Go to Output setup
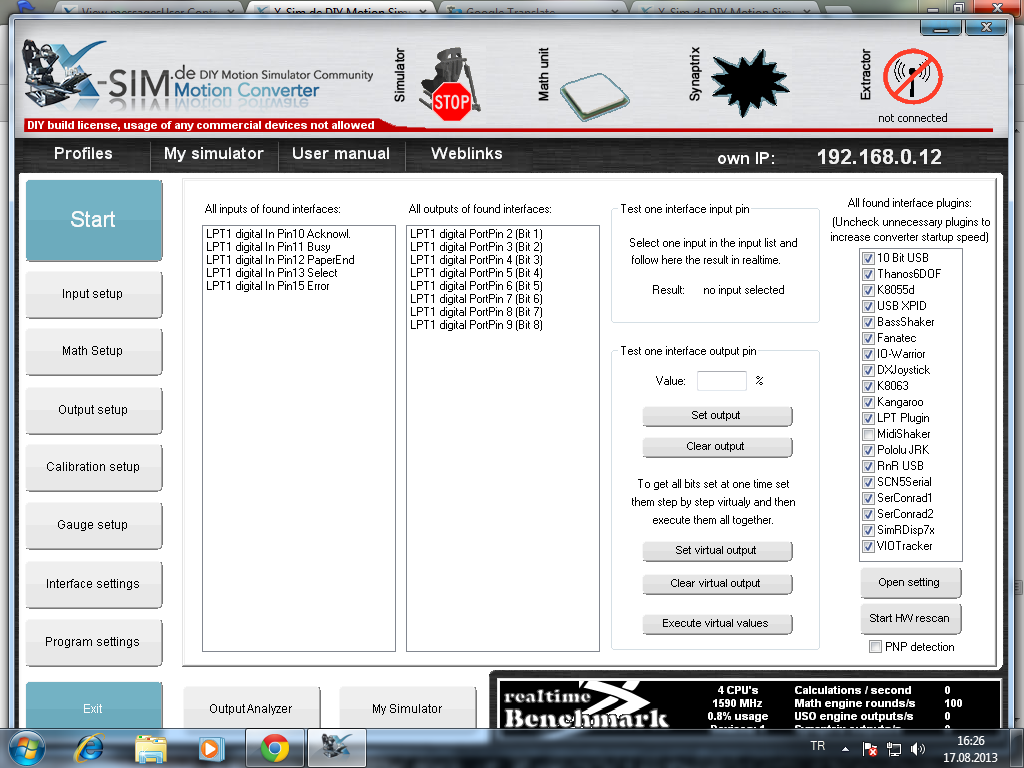The image size is (1024, 768). click(93, 409)
